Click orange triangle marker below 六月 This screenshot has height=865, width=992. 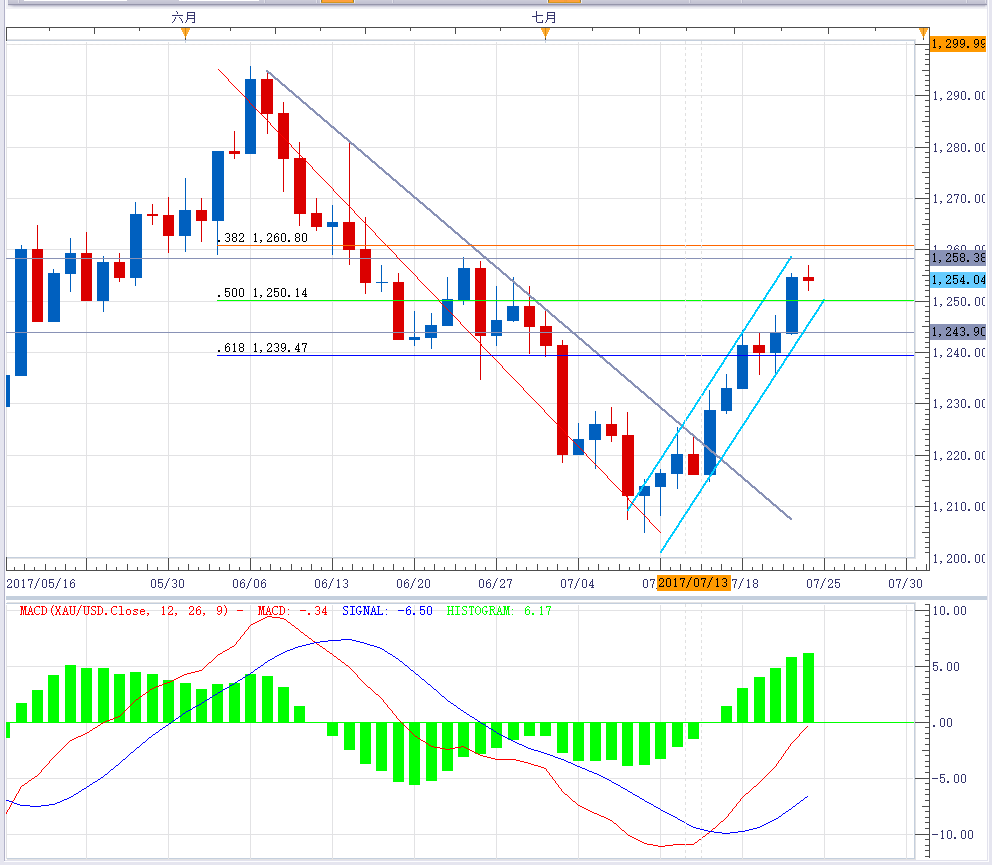coord(185,34)
